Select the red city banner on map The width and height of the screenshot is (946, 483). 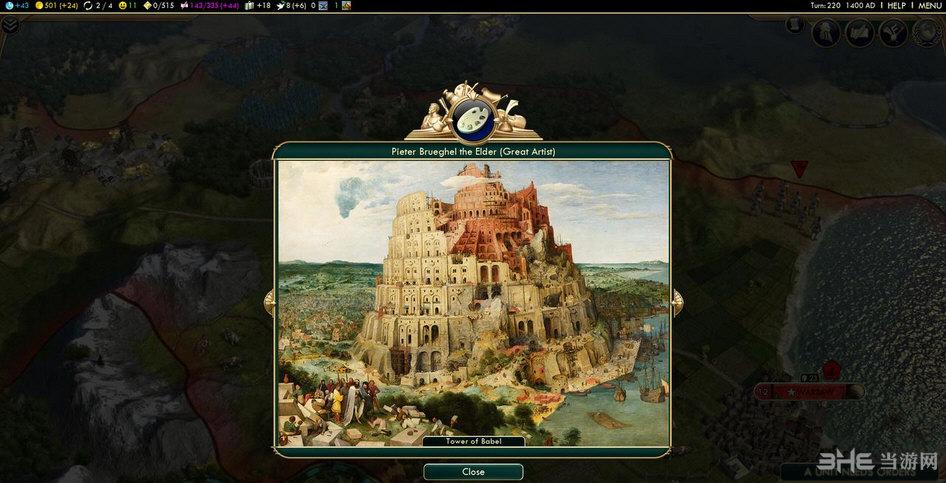(809, 392)
